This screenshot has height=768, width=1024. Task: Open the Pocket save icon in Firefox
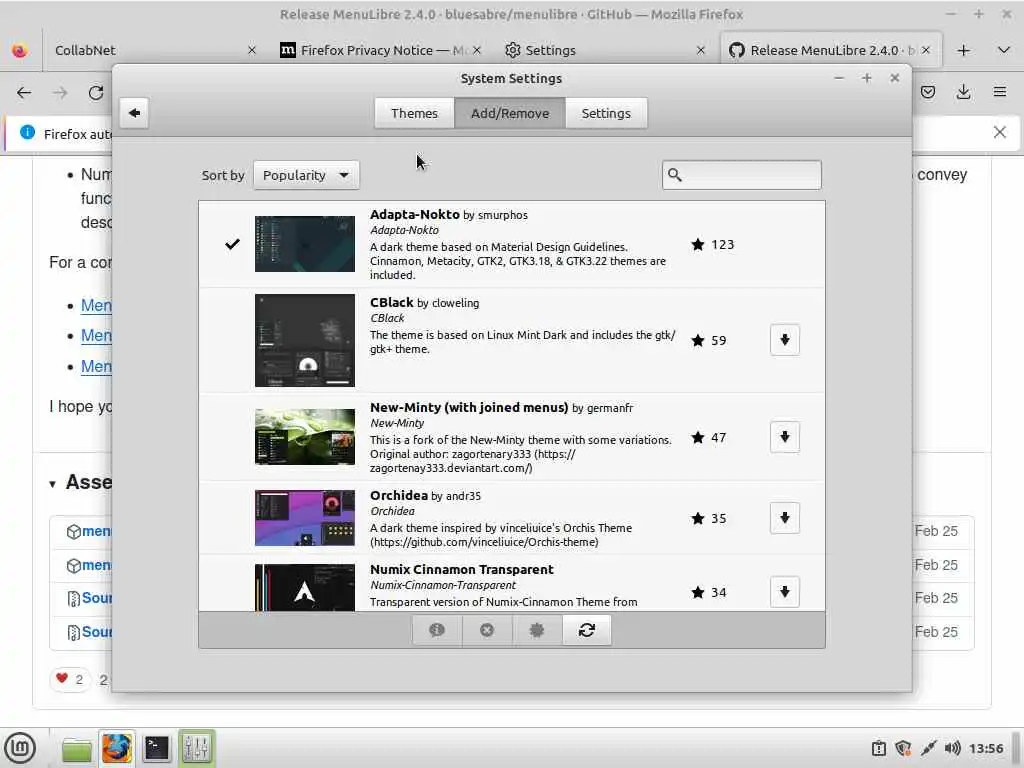(x=928, y=92)
